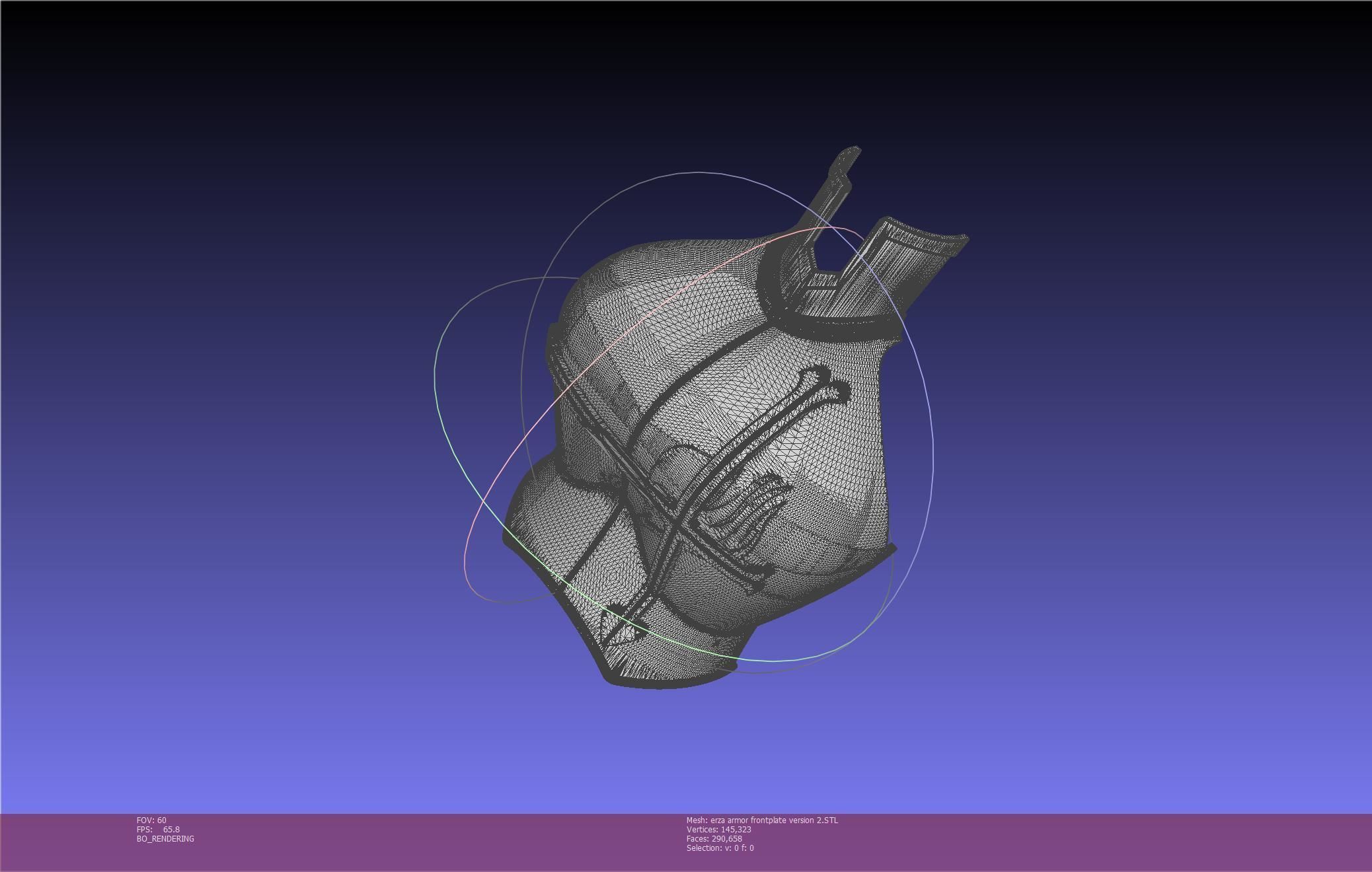The width and height of the screenshot is (1372, 872).
Task: Click the Selection v: 0 f: 0 text
Action: click(x=719, y=848)
